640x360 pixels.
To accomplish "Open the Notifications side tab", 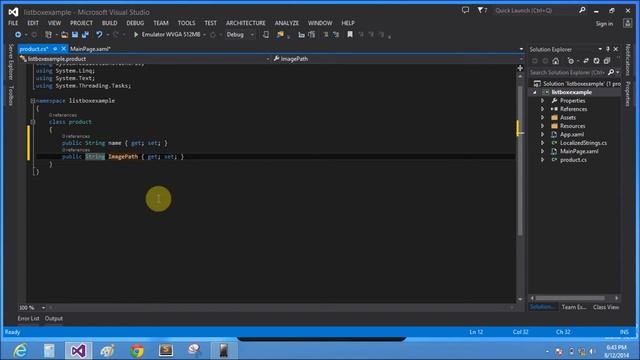I will (x=628, y=60).
